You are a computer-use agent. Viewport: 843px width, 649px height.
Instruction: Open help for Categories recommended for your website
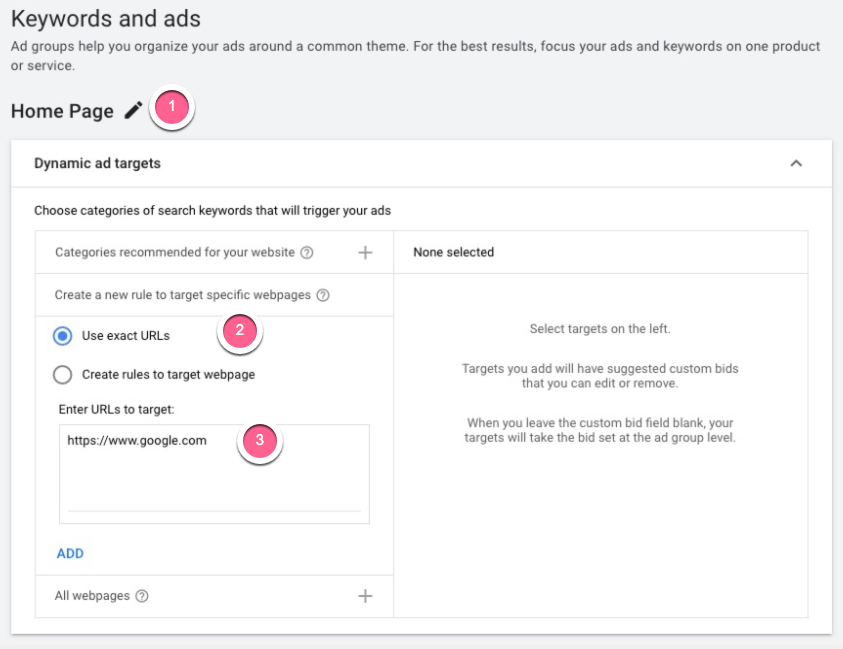[307, 253]
